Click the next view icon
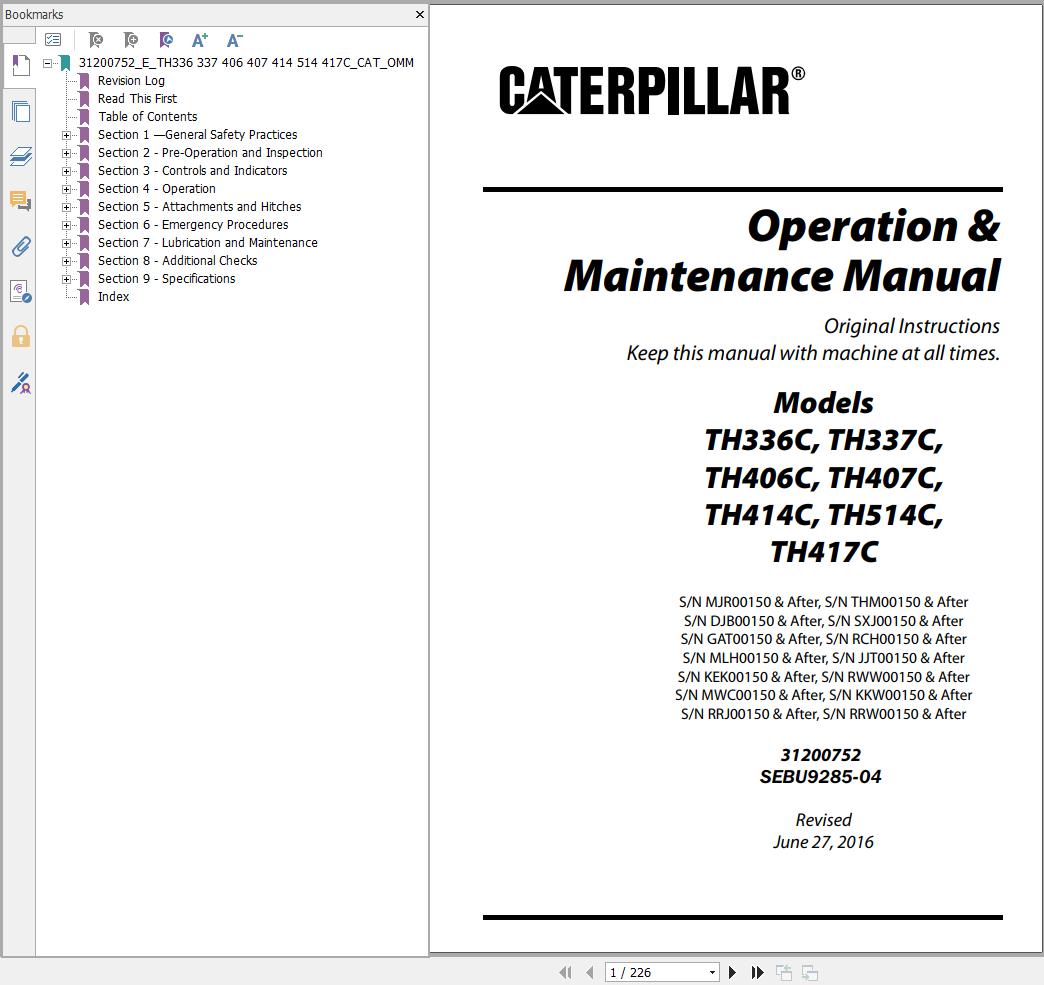The image size is (1044, 985). pyautogui.click(x=810, y=972)
